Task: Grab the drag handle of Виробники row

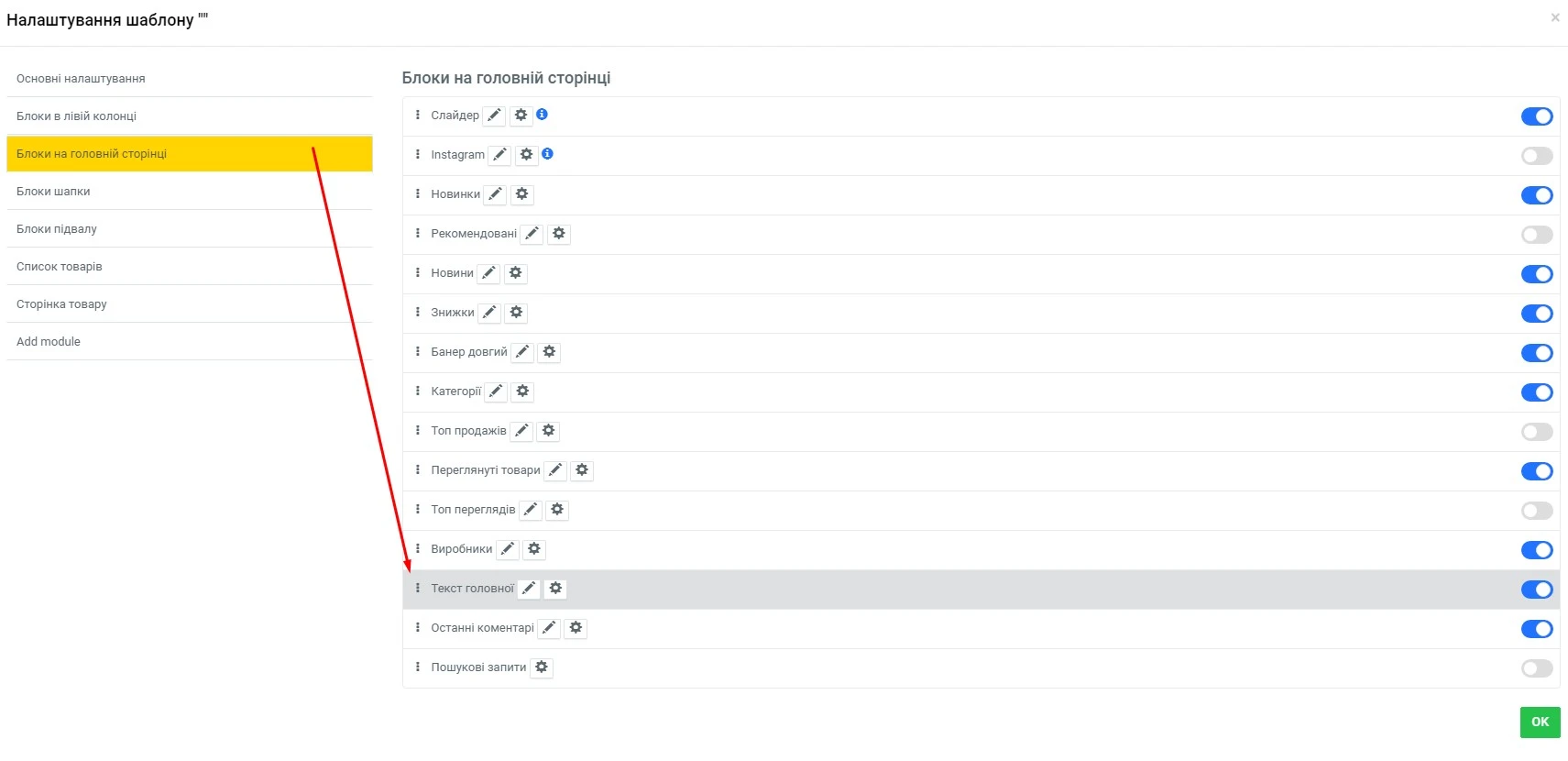Action: [419, 549]
